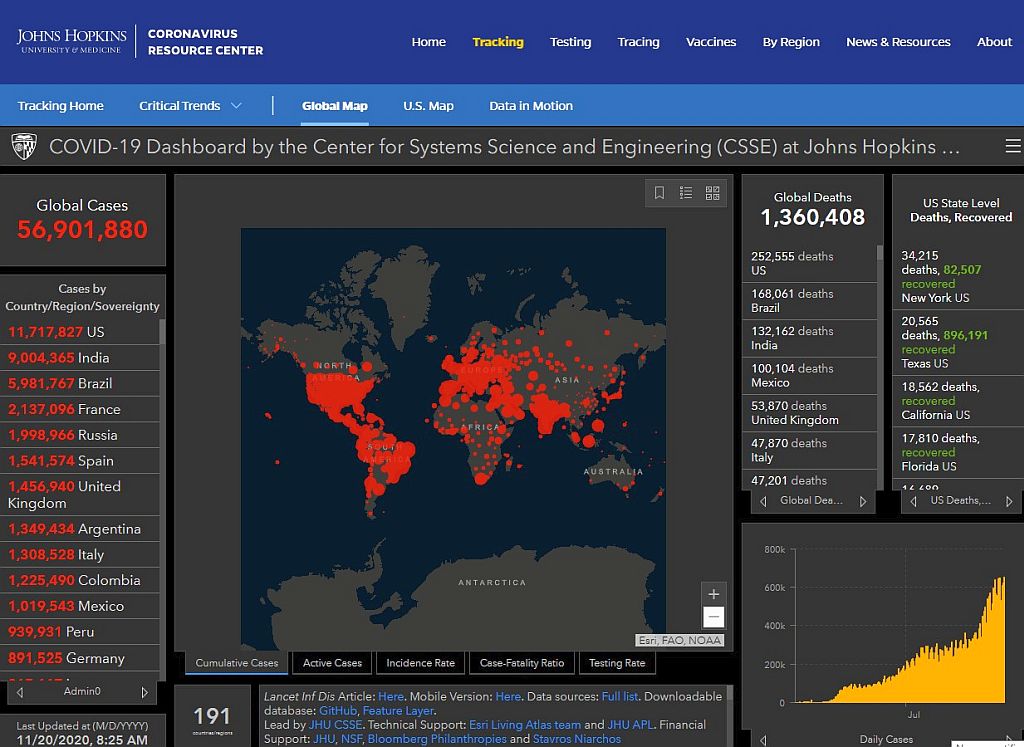This screenshot has height=747, width=1024.
Task: Select India in the cases list
Action: [80, 358]
